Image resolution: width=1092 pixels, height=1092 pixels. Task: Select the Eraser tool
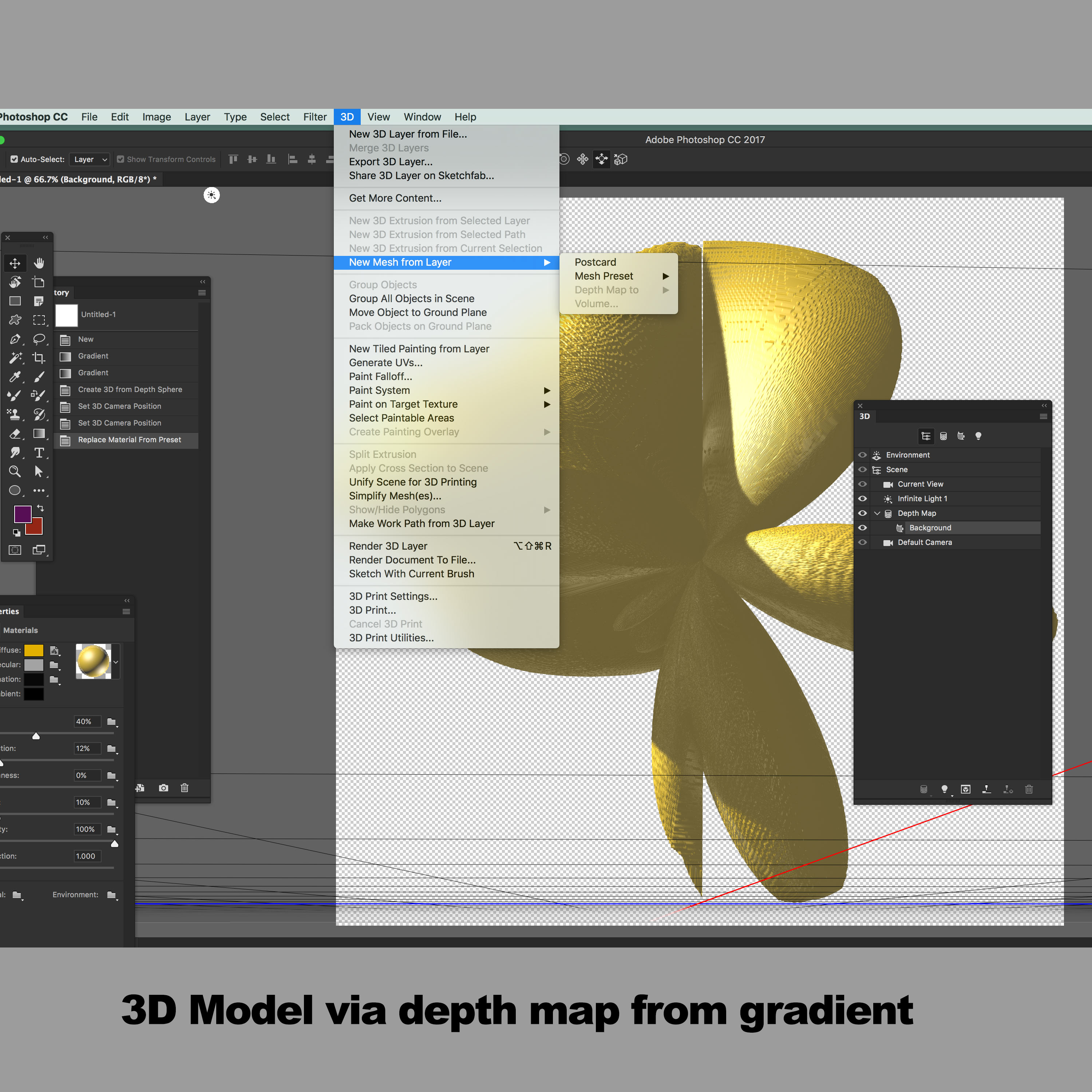pyautogui.click(x=15, y=434)
